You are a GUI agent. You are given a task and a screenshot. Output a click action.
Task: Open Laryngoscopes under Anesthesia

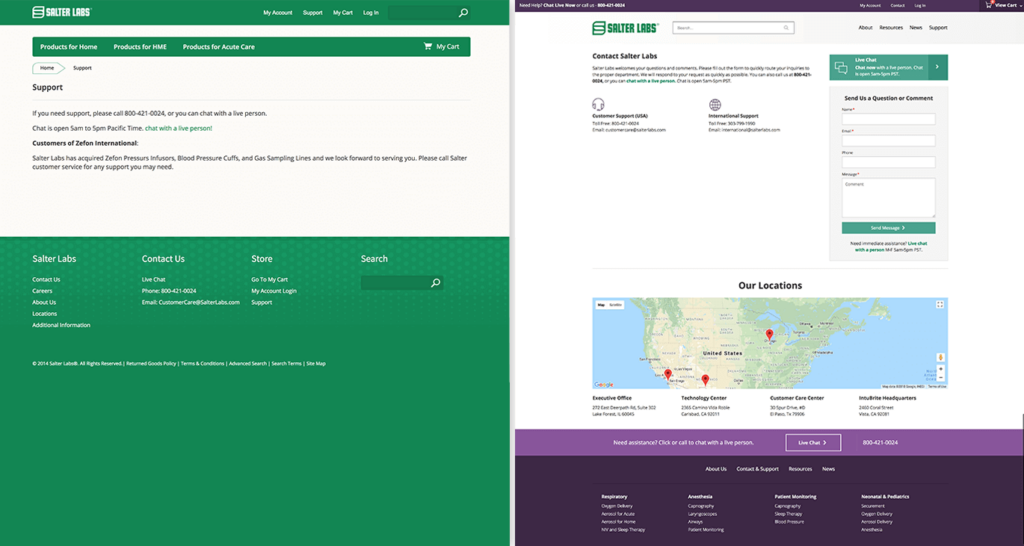coord(702,514)
